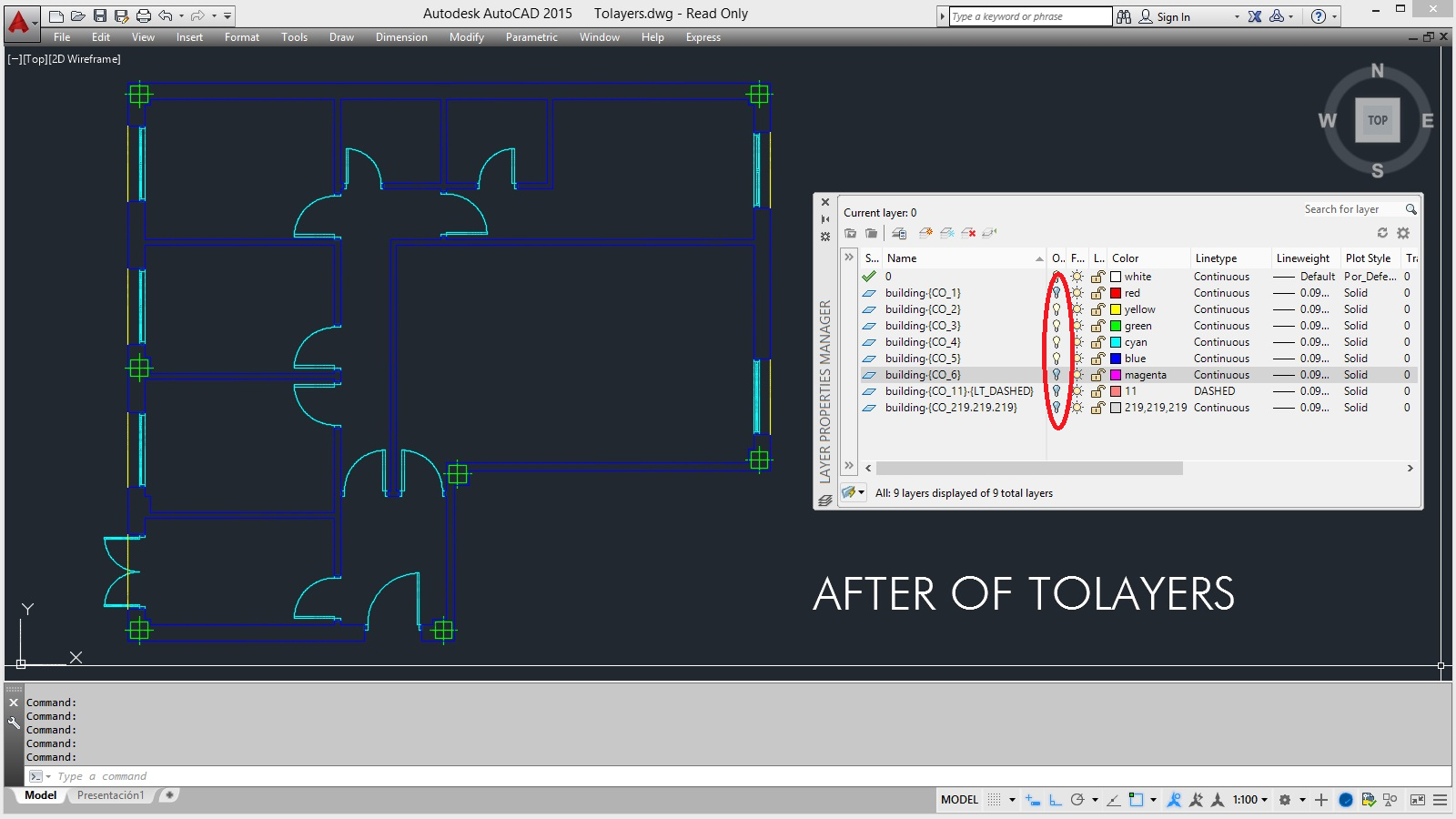This screenshot has height=819, width=1456.
Task: Click the Lineweight column header
Action: 1304,258
